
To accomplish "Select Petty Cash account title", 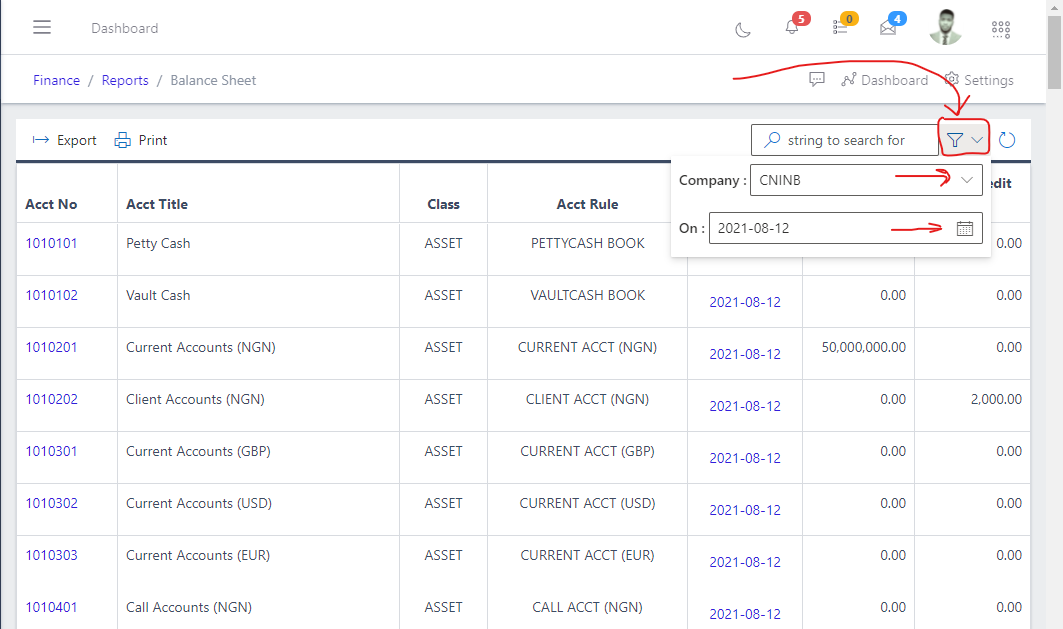I will [158, 243].
